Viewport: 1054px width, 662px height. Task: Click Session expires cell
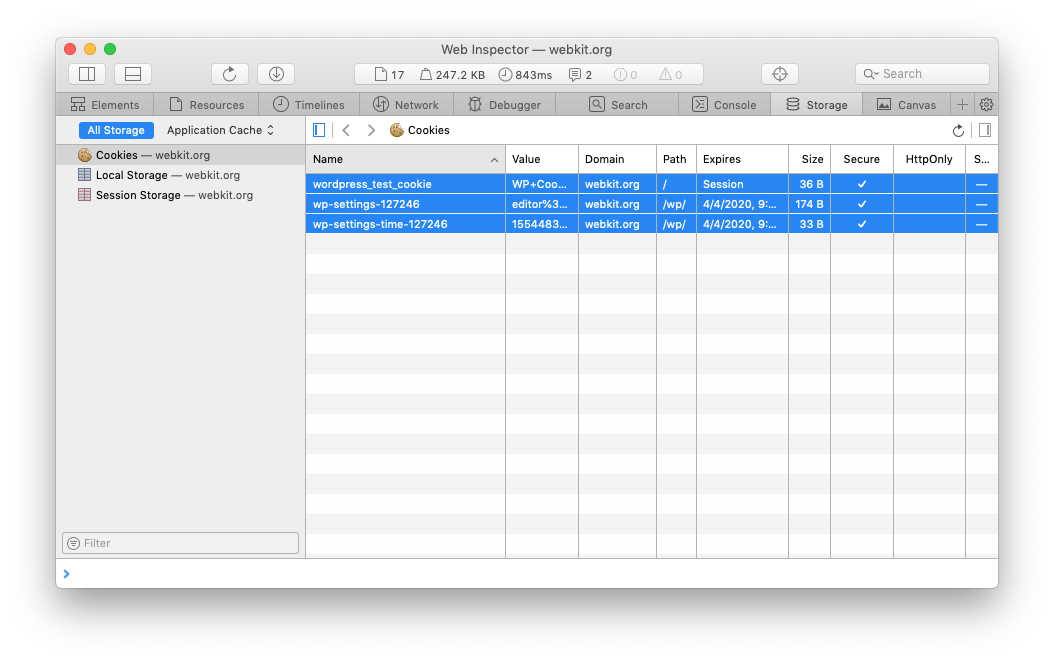(742, 184)
